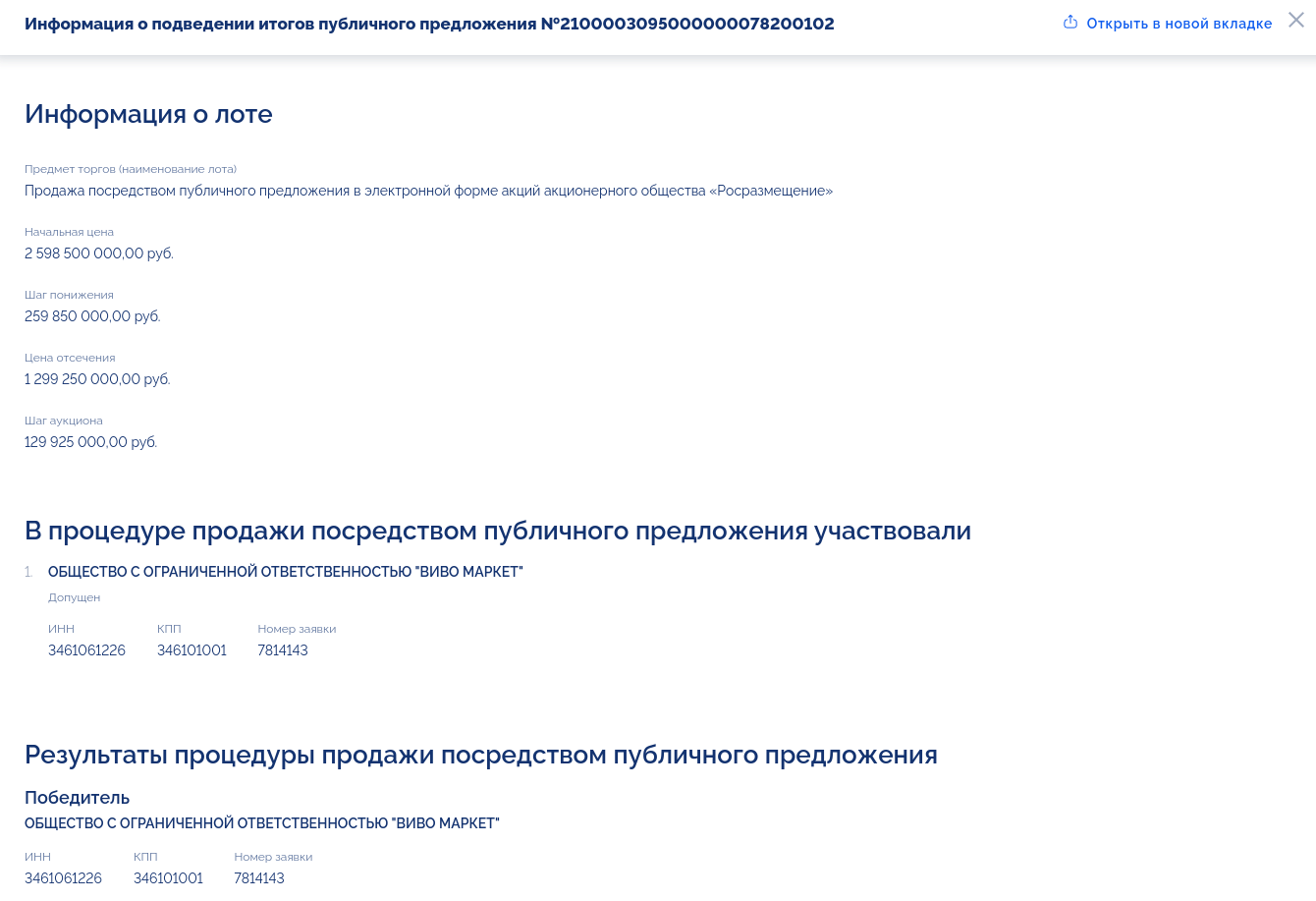Select the cutoff price 1 299 250 000,00 руб.
The image size is (1316, 901).
(x=97, y=379)
